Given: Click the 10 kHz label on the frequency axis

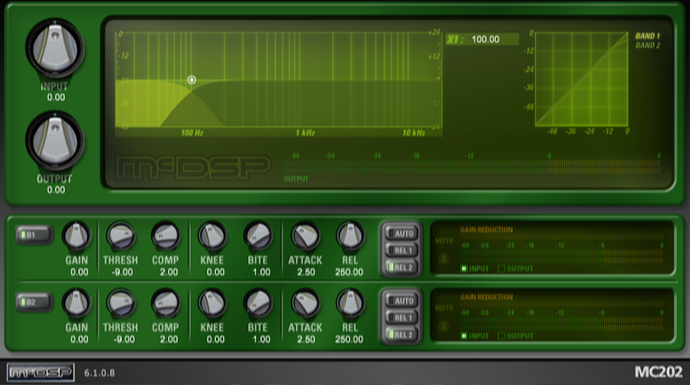Looking at the screenshot, I should (x=414, y=133).
